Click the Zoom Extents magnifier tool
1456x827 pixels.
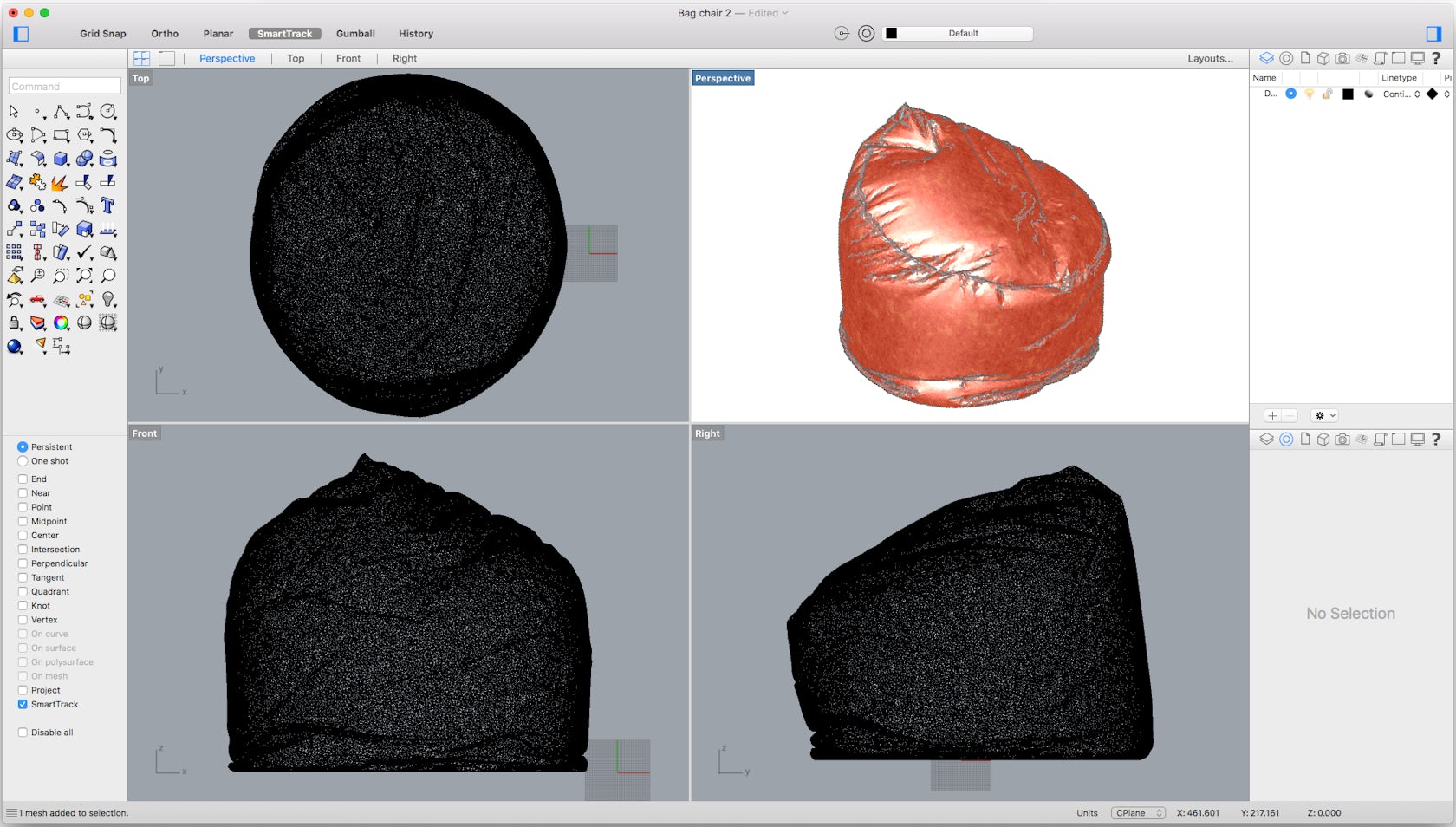[84, 276]
